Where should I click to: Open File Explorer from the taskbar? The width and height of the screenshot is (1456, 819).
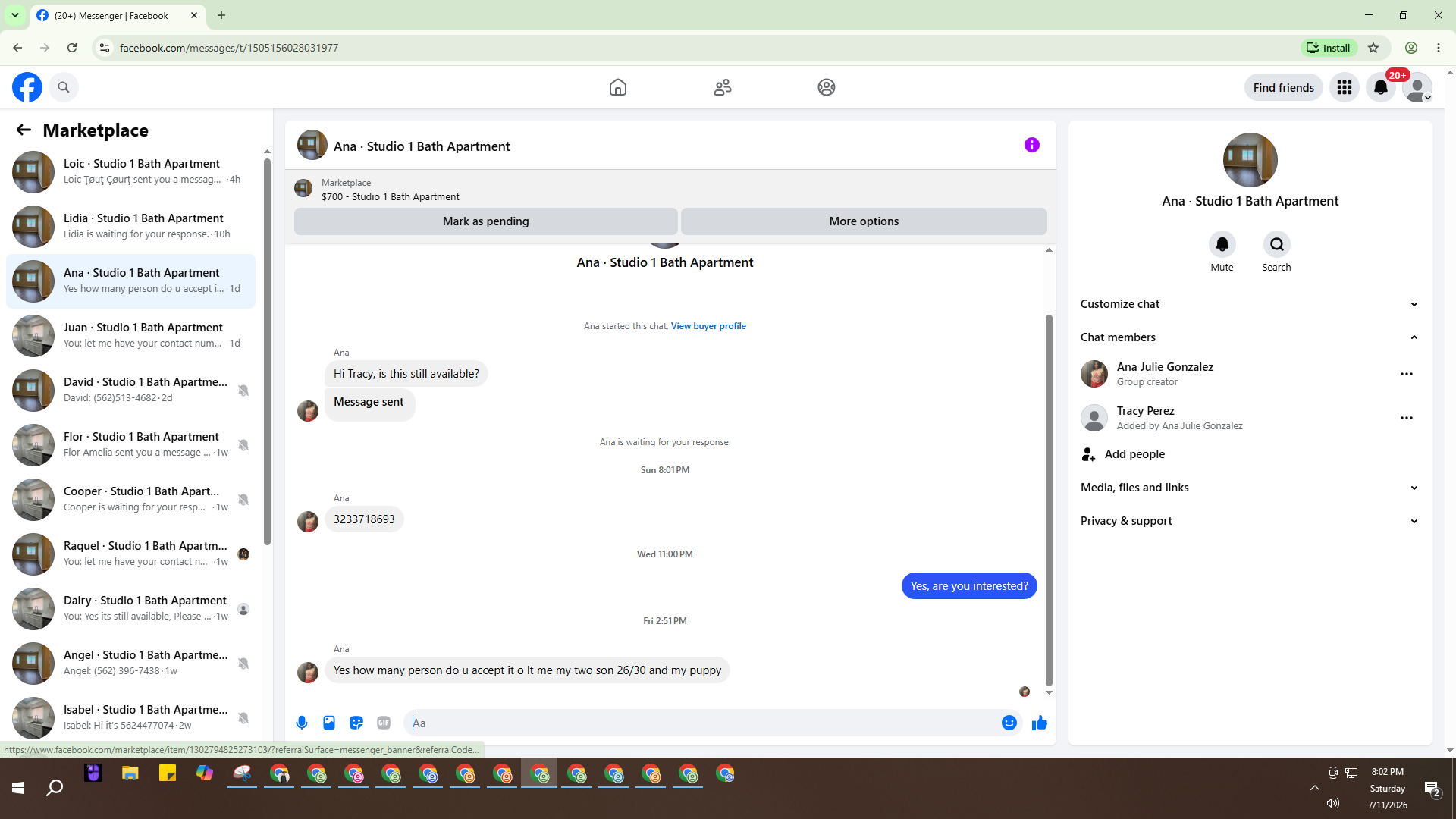pos(130,773)
